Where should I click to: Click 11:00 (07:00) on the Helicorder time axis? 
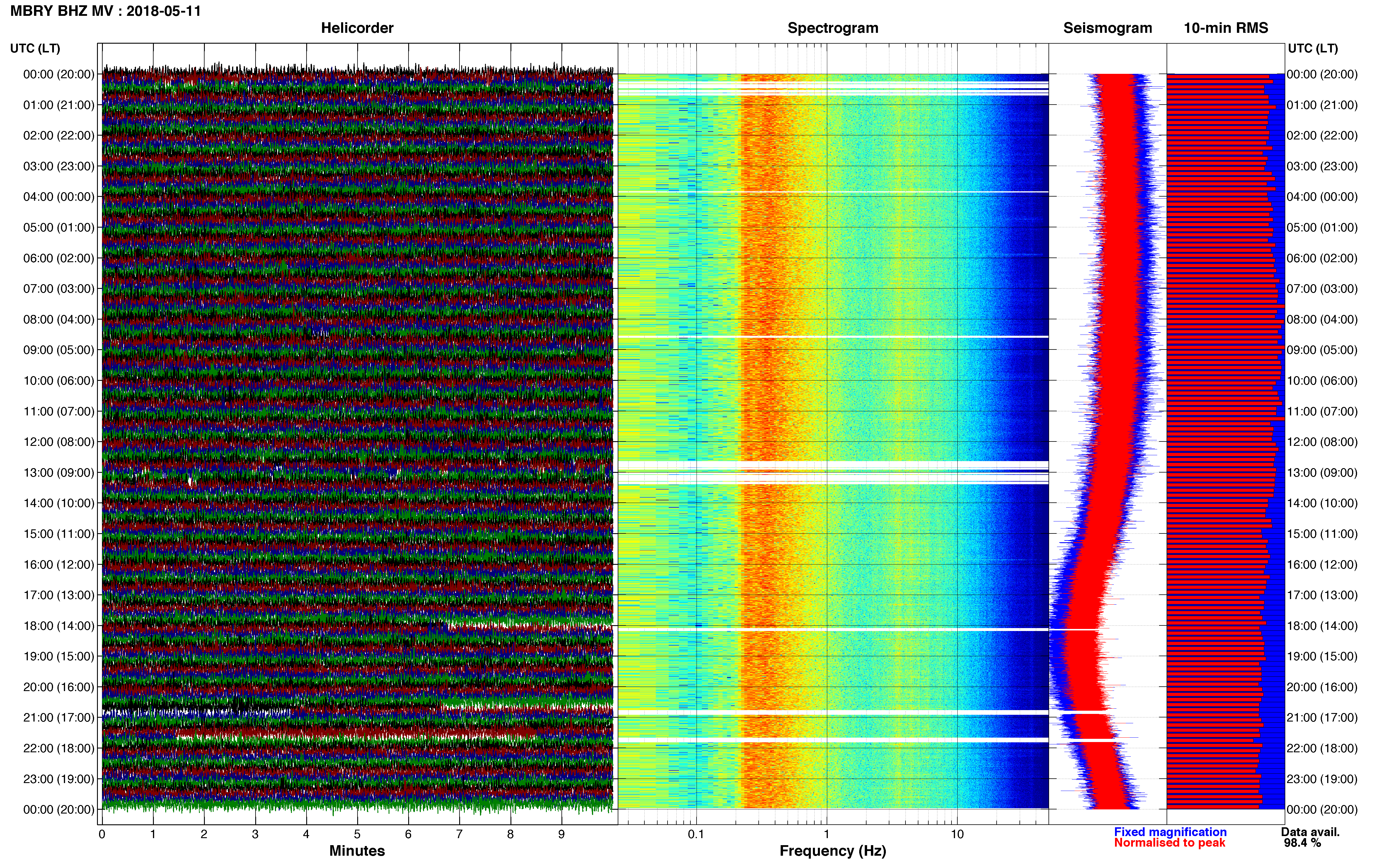(x=59, y=412)
